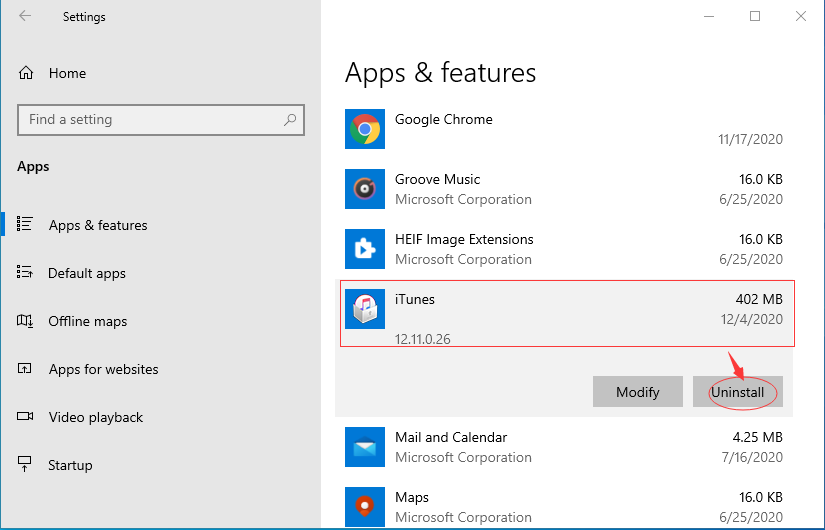Select Apps & features in sidebar
Screen dimensions: 825x530
coord(98,225)
